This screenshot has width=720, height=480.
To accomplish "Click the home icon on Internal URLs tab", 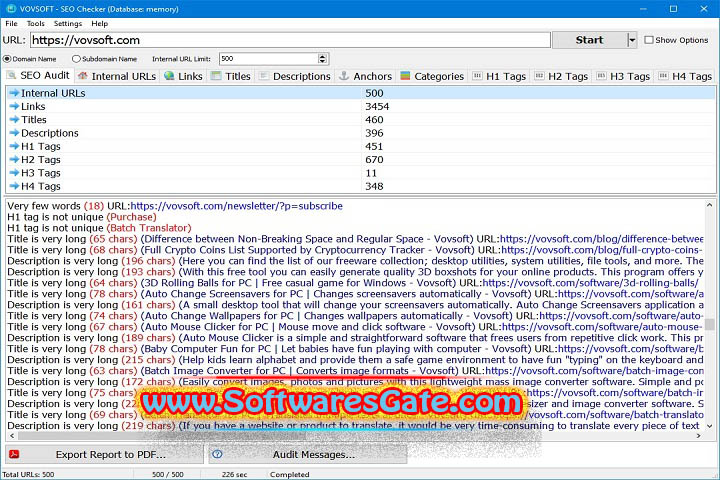I will pyautogui.click(x=83, y=76).
